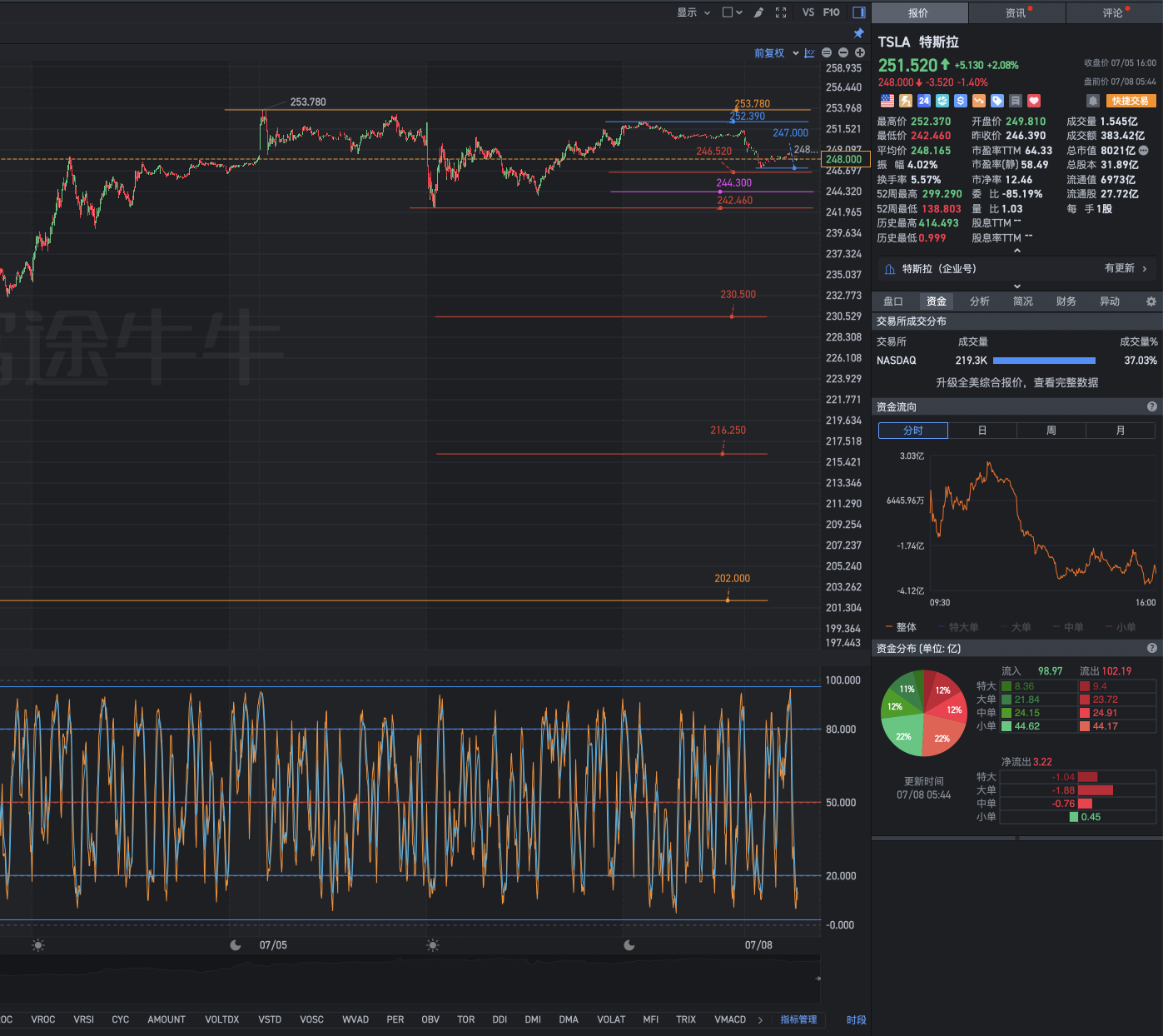Zoom out chart with minus icon
The image size is (1163, 1036).
pos(843,52)
